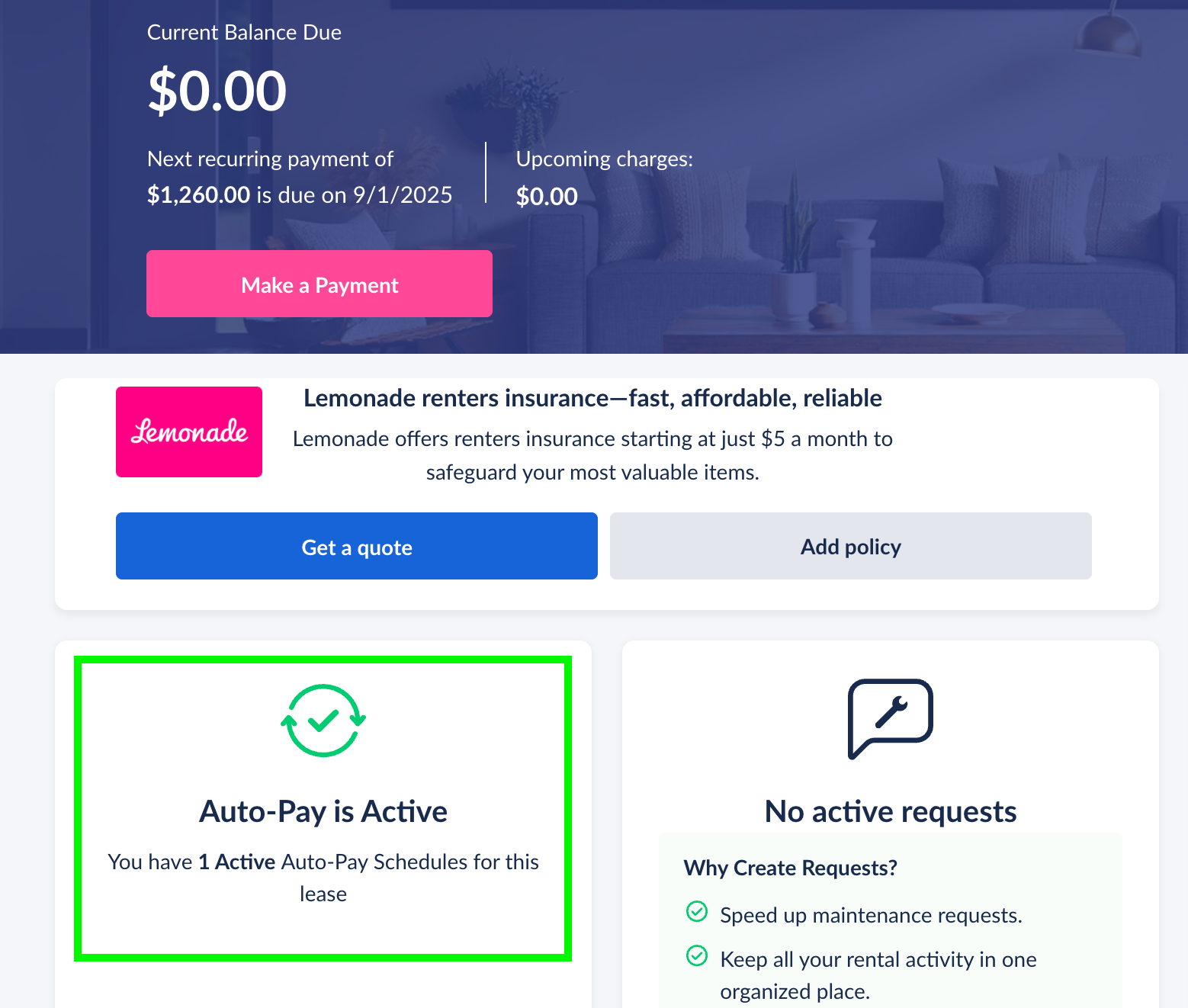Select the No active requests heading
The height and width of the screenshot is (1008, 1188).
pos(891,811)
